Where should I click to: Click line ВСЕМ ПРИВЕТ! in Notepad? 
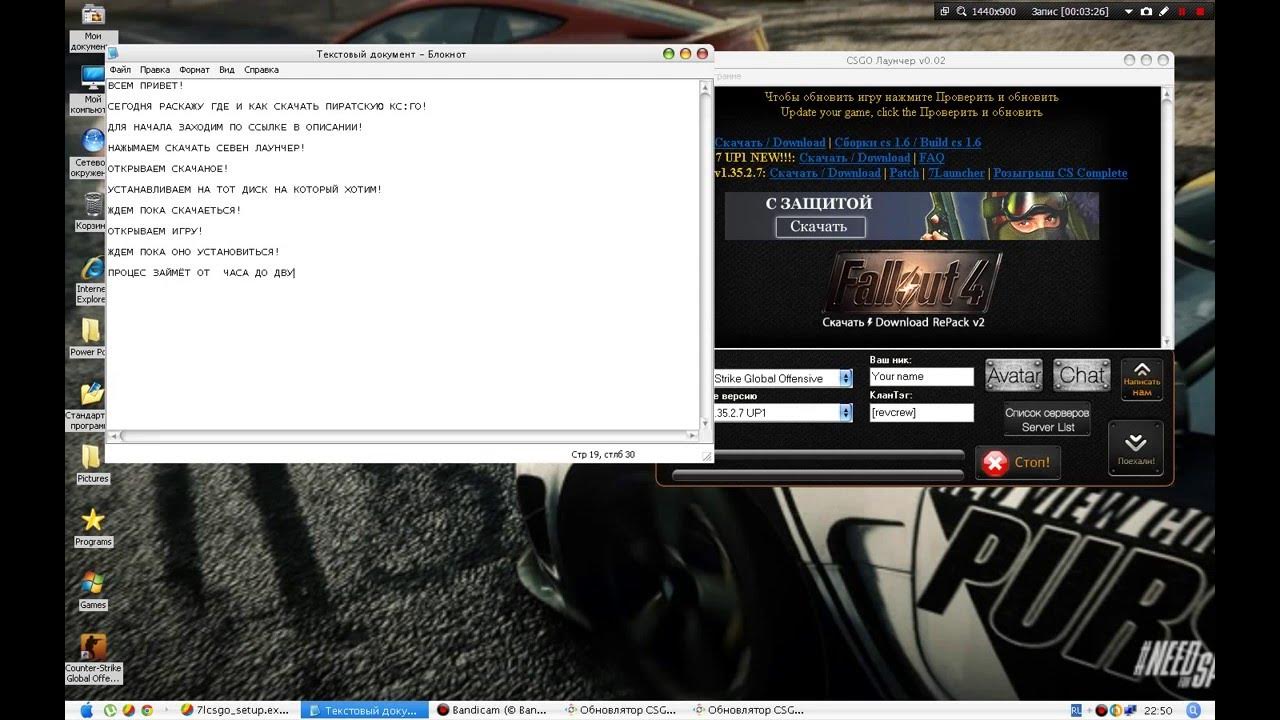point(146,86)
